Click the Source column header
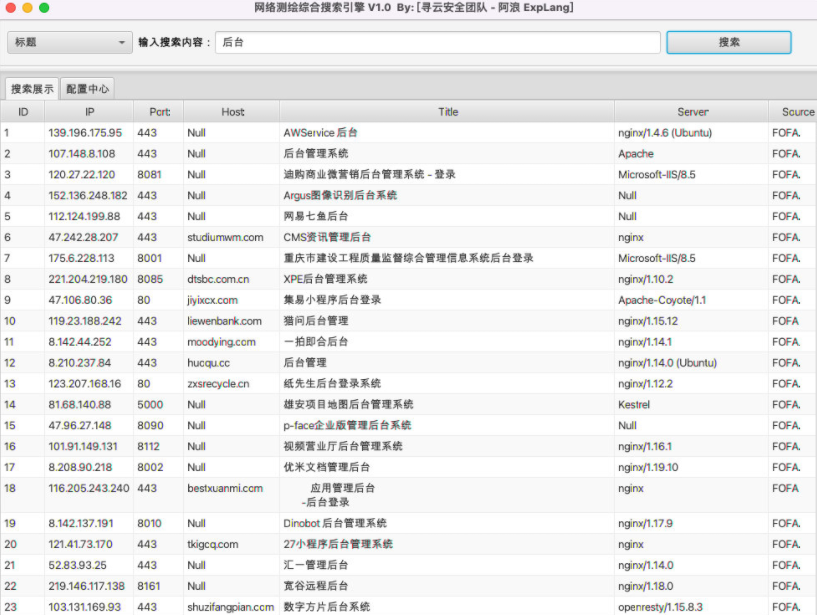 pos(796,112)
